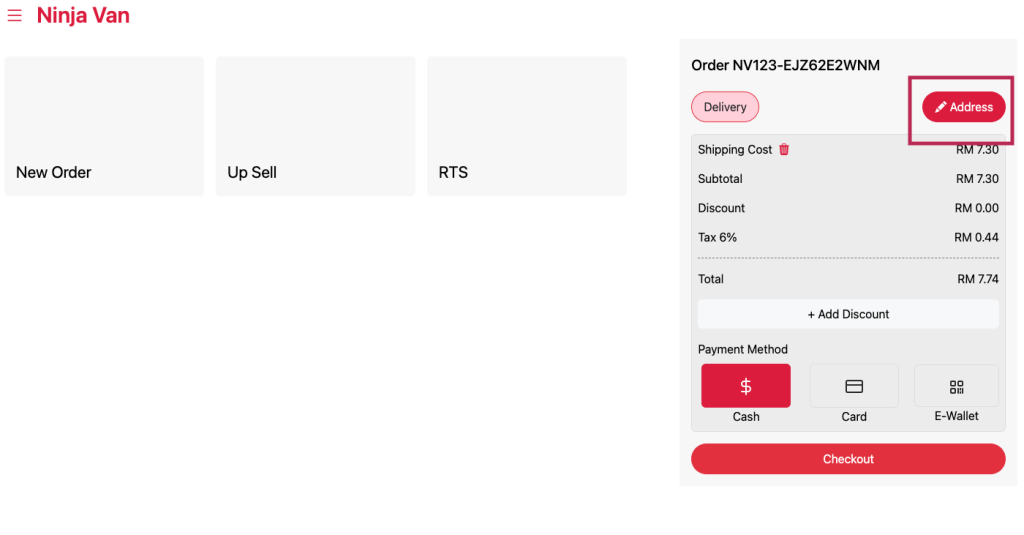The height and width of the screenshot is (535, 1024).
Task: Choose the Card payment icon
Action: (x=854, y=386)
